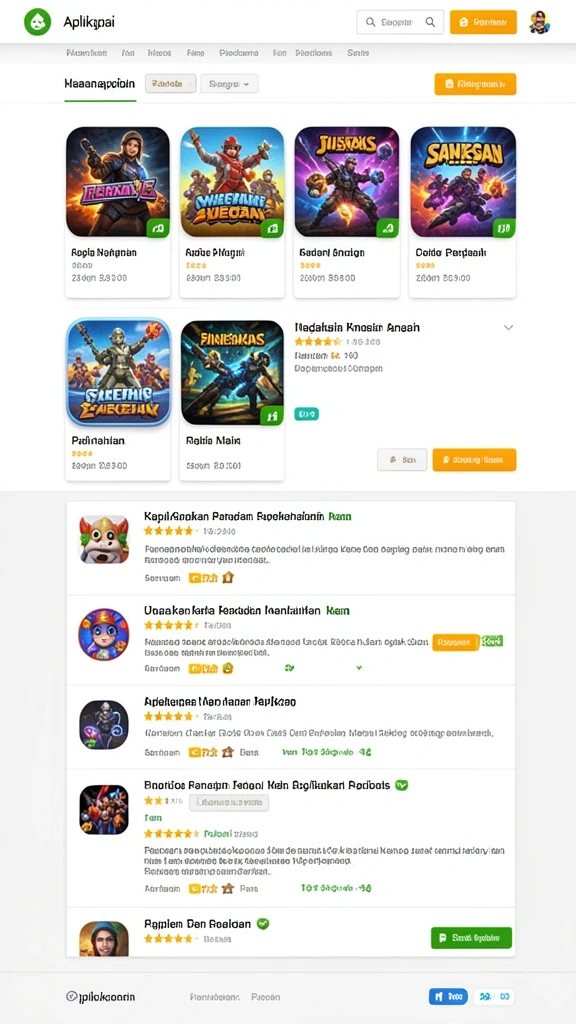Open the second gray filter dropdown with chevron
Viewport: 576px width, 1024px height.
[229, 84]
